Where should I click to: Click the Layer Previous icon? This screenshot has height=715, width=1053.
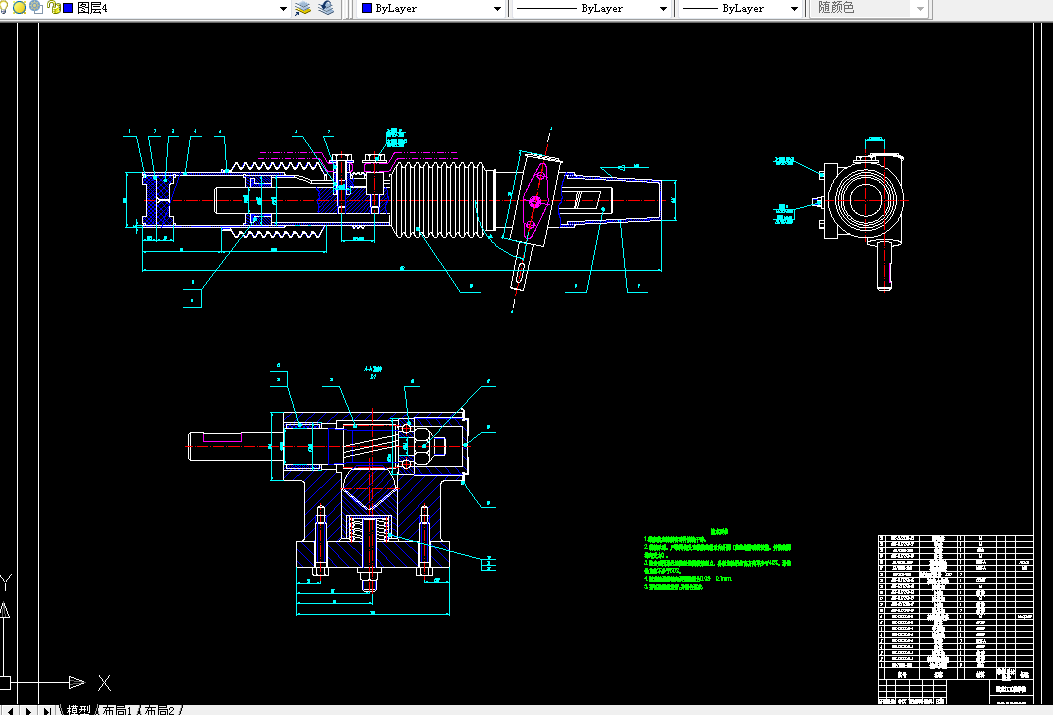326,8
